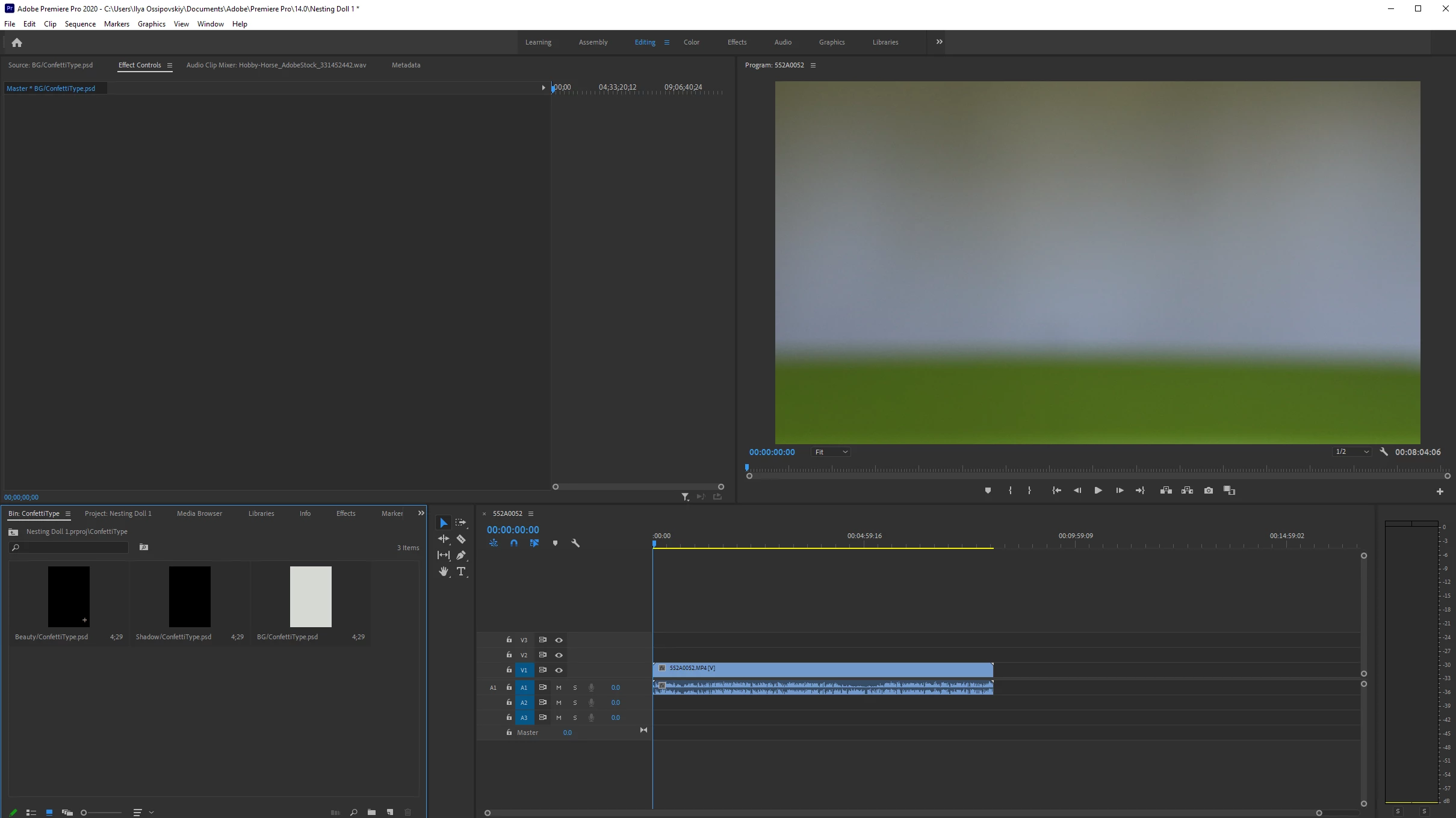The height and width of the screenshot is (818, 1456).
Task: Select the Type tool
Action: 461,572
